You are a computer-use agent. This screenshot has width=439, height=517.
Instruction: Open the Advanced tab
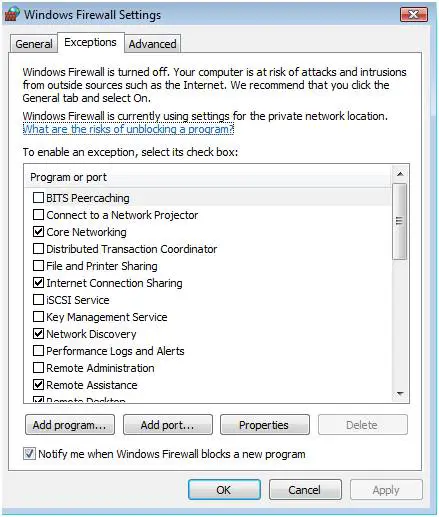(x=153, y=44)
